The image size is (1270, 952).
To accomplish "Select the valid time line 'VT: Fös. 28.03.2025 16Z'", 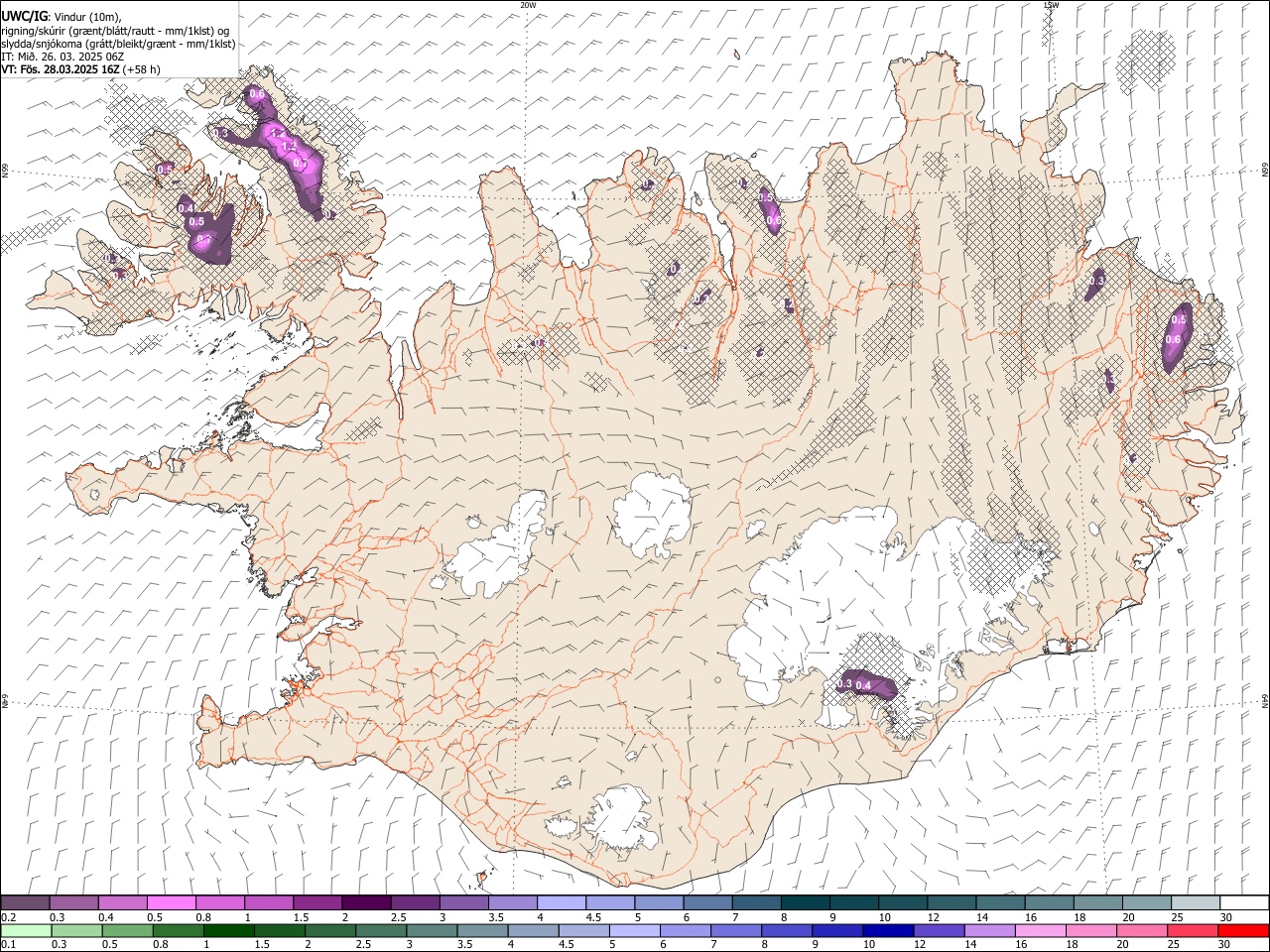I will pos(60,69).
